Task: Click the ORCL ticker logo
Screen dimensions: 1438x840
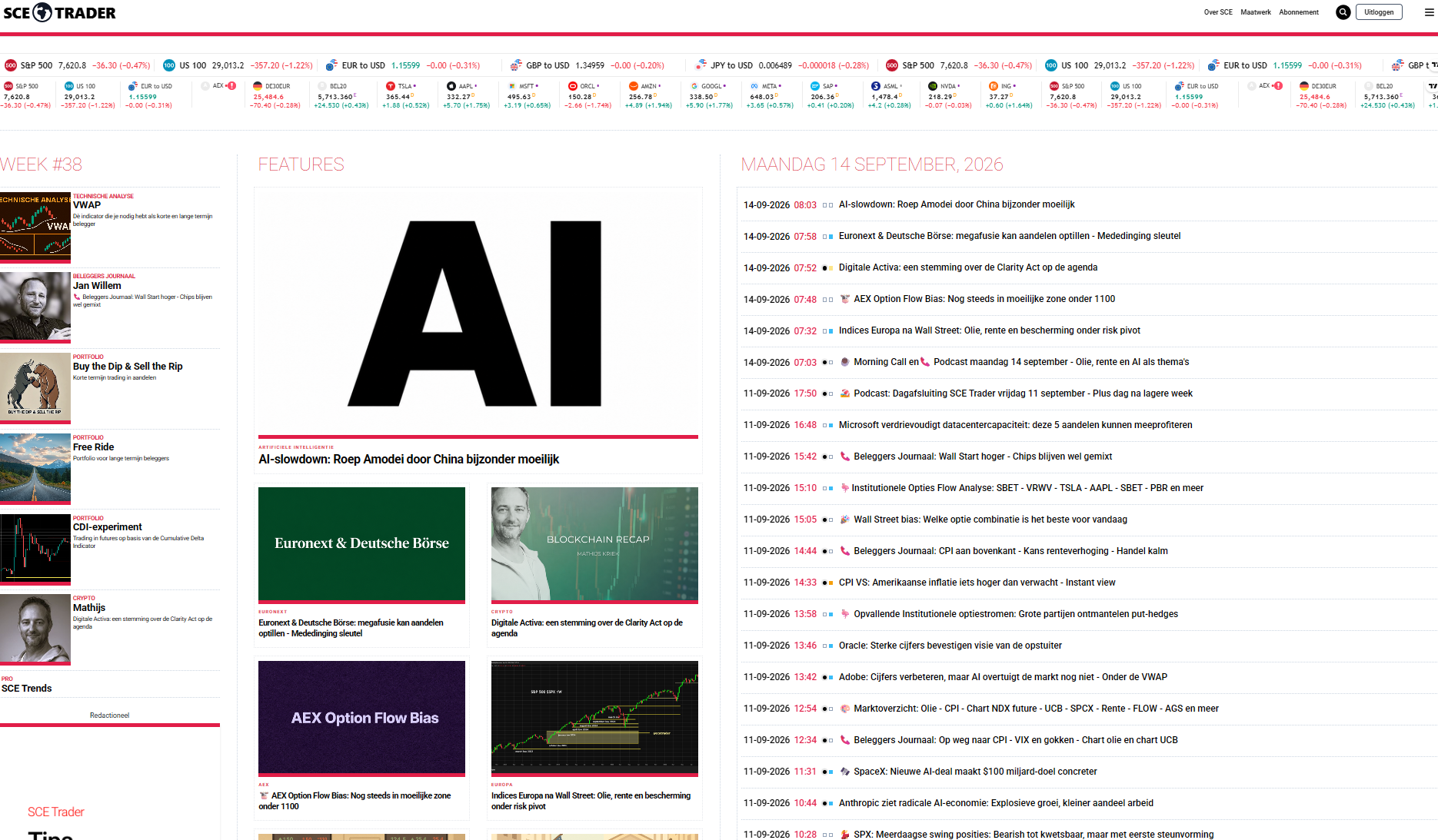Action: click(573, 86)
